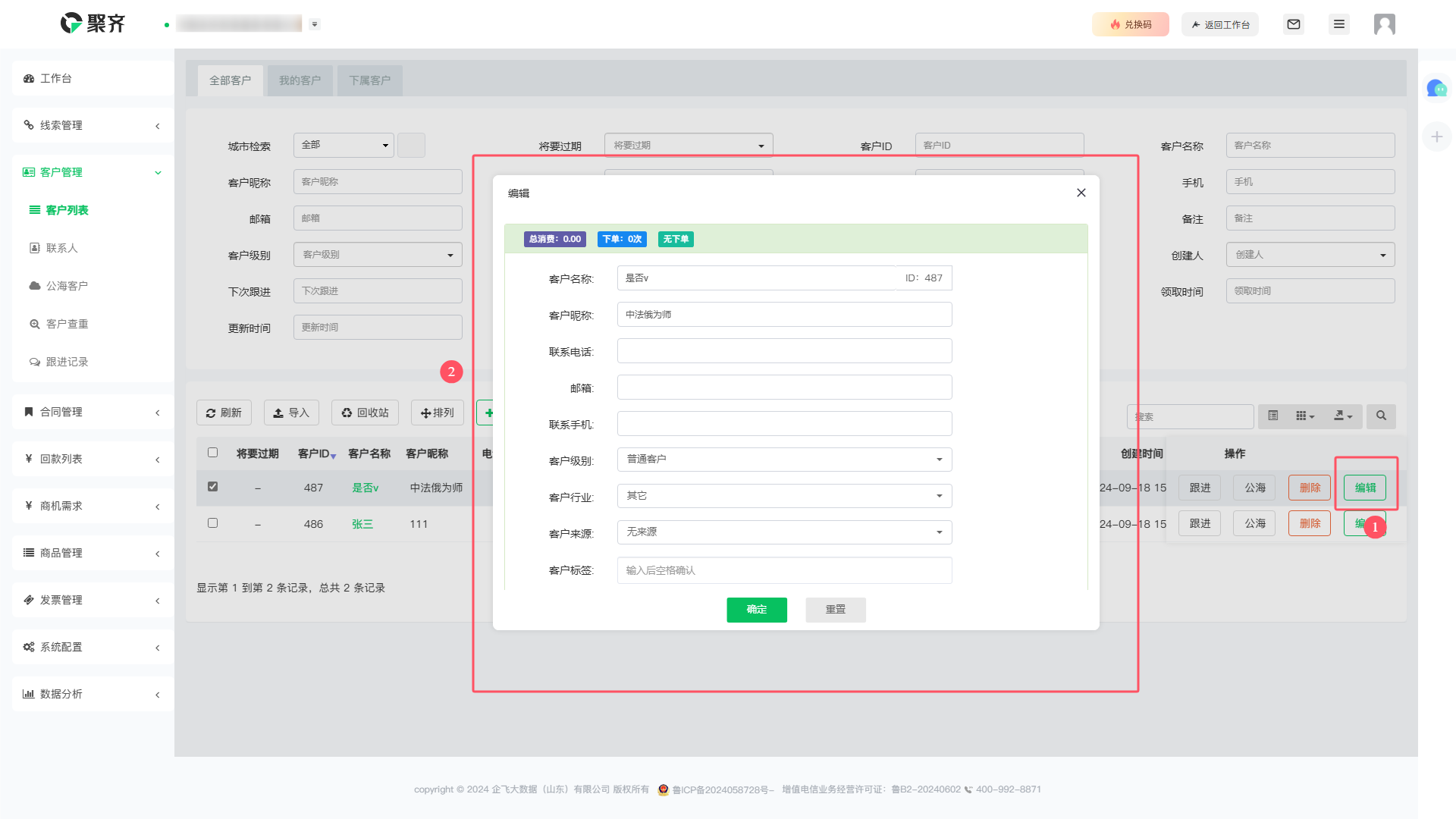Open the mail envelope icon in header
This screenshot has width=1456, height=819.
1294,24
